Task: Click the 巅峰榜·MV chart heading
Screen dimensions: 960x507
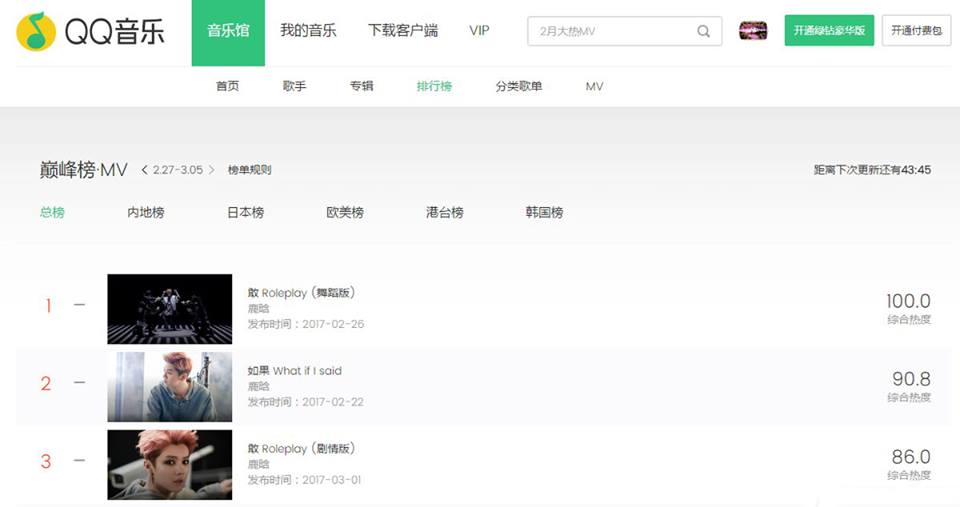Action: tap(83, 170)
